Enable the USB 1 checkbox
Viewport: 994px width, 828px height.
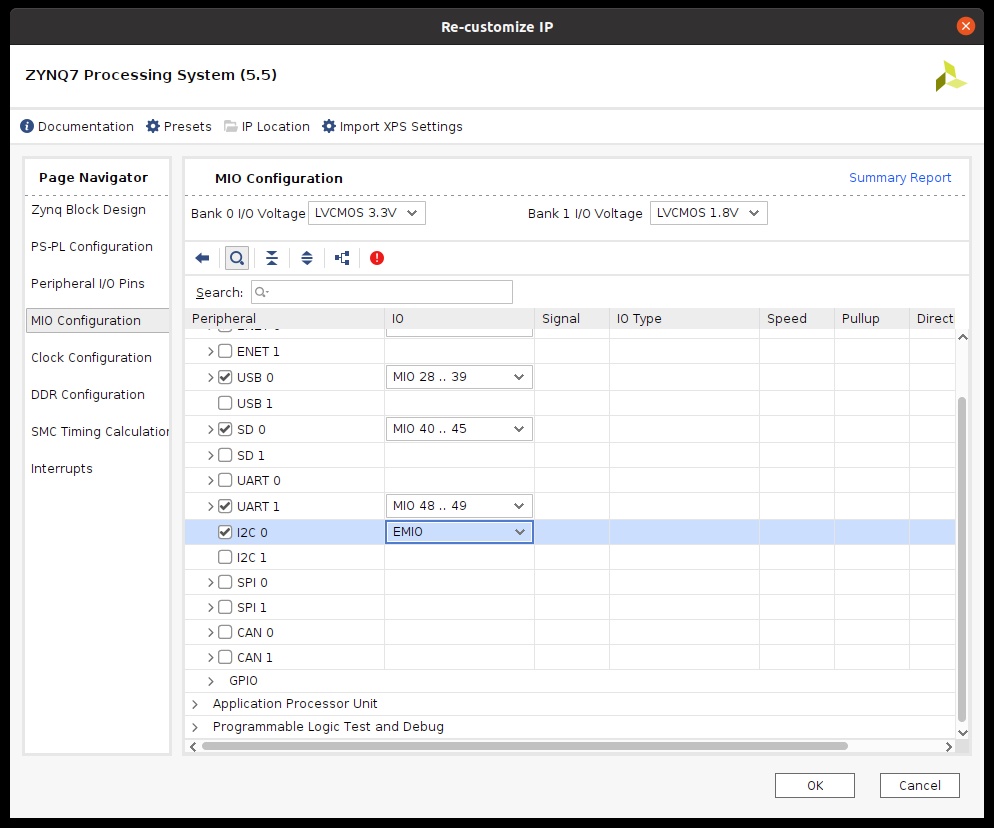click(225, 403)
